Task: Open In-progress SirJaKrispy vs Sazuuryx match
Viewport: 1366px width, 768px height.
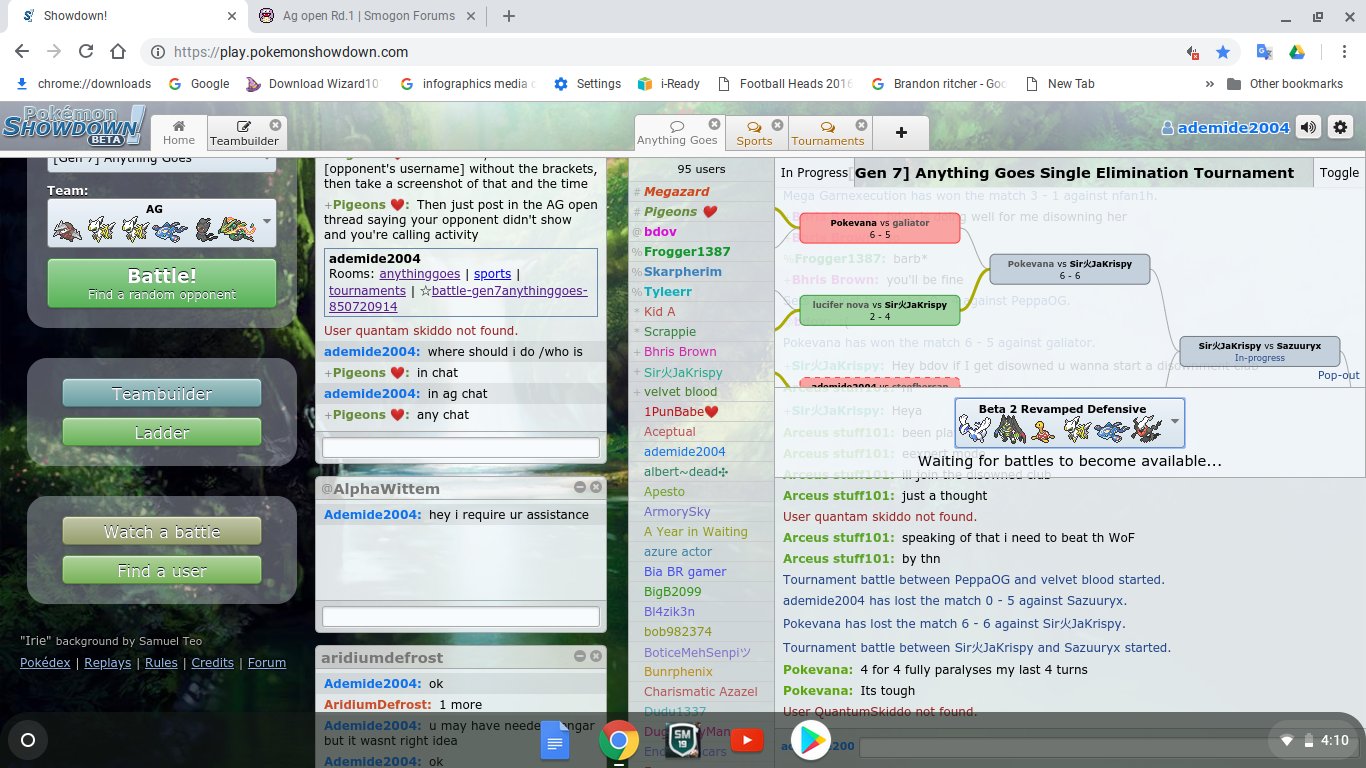Action: pyautogui.click(x=1259, y=351)
